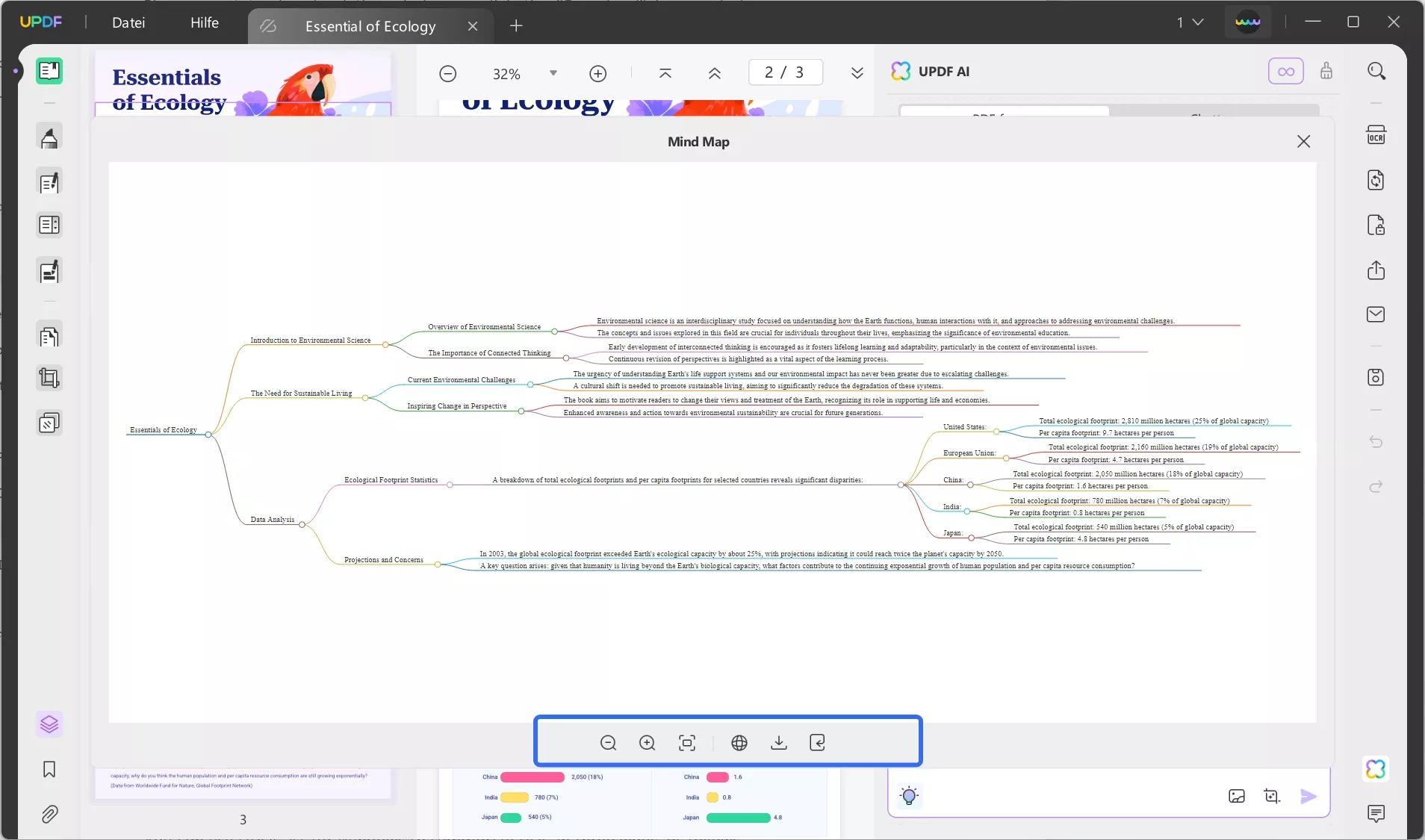
Task: Open the Bookmarks panel
Action: point(49,769)
